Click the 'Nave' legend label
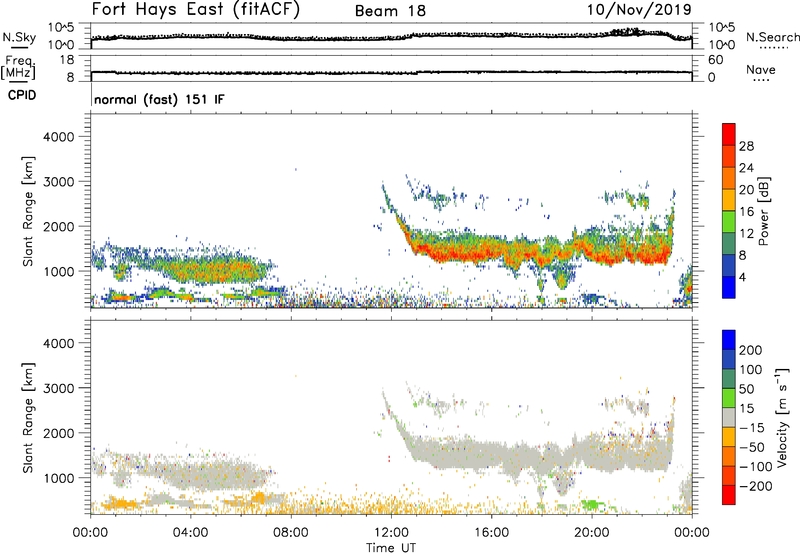 [x=761, y=69]
